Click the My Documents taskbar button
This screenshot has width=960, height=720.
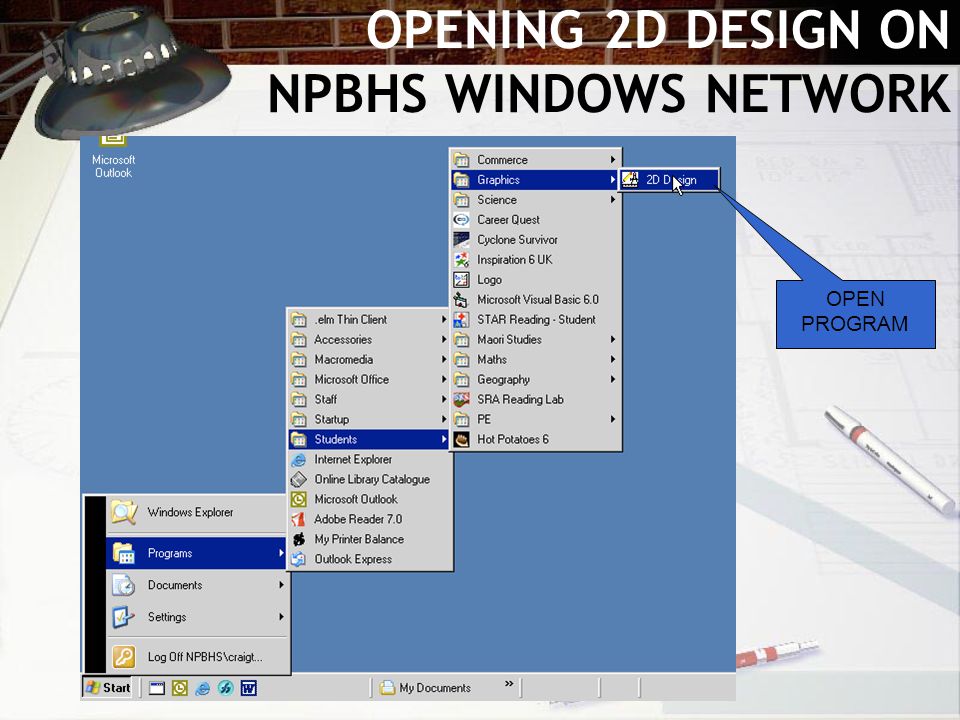(x=426, y=688)
